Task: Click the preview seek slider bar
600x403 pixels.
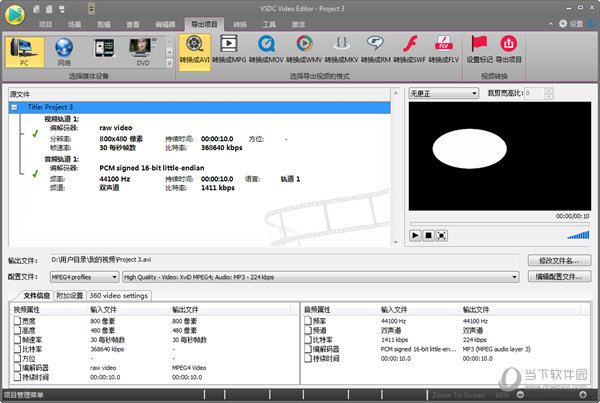Action: click(x=499, y=224)
